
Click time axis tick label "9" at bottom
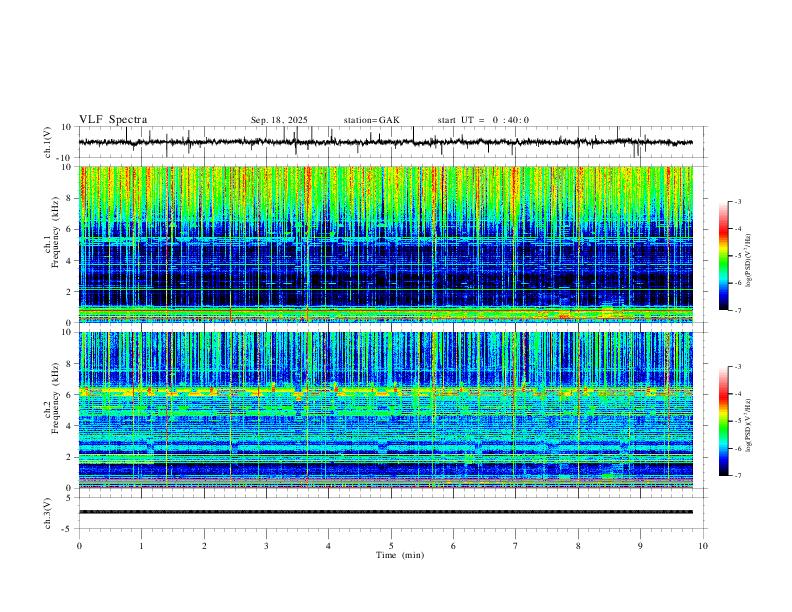pyautogui.click(x=640, y=546)
